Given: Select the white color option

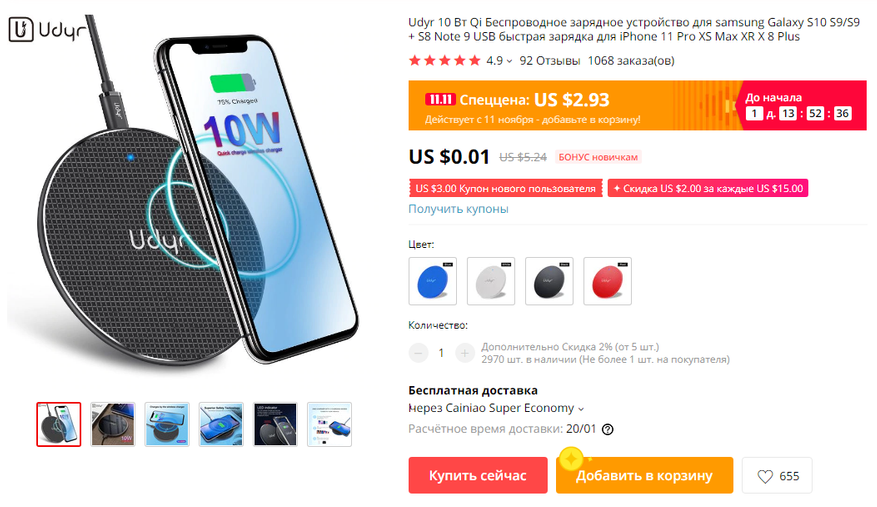Looking at the screenshot, I should coord(491,281).
